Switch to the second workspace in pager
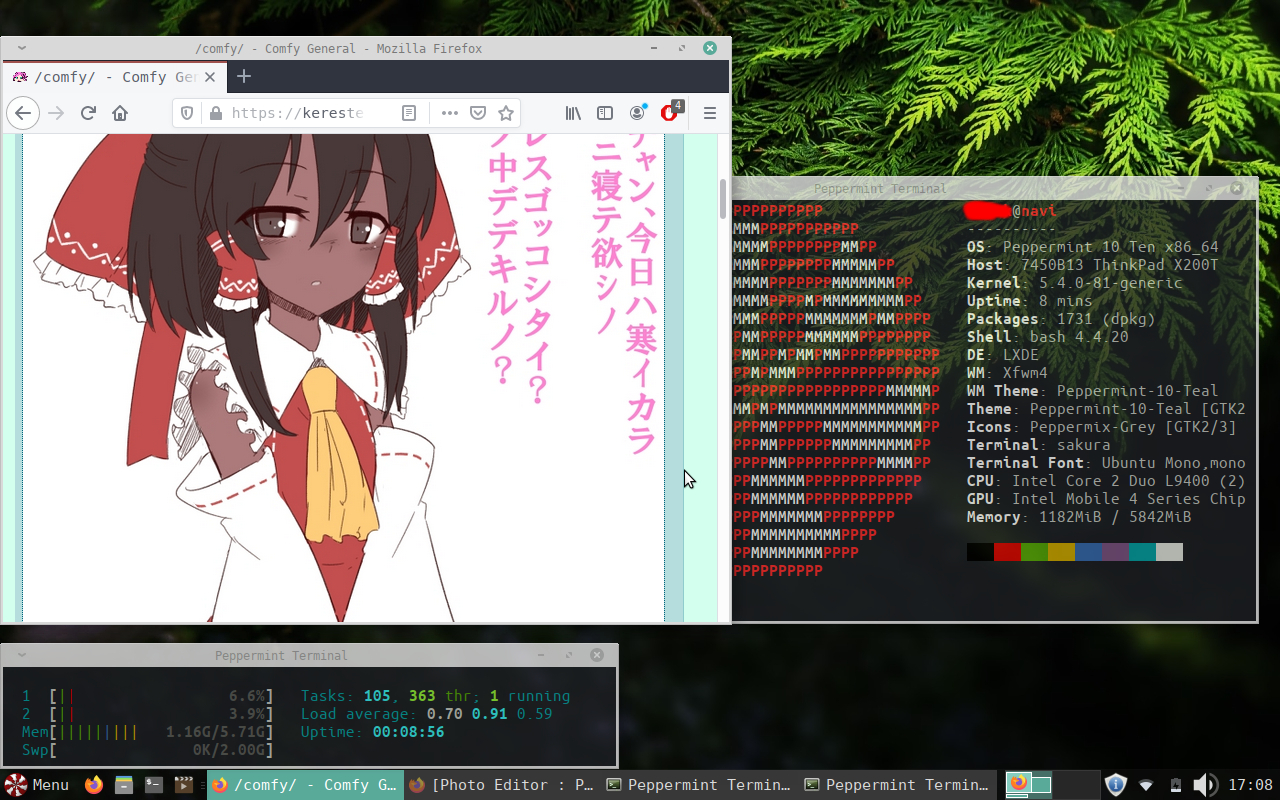This screenshot has width=1280, height=800. [x=1077, y=785]
